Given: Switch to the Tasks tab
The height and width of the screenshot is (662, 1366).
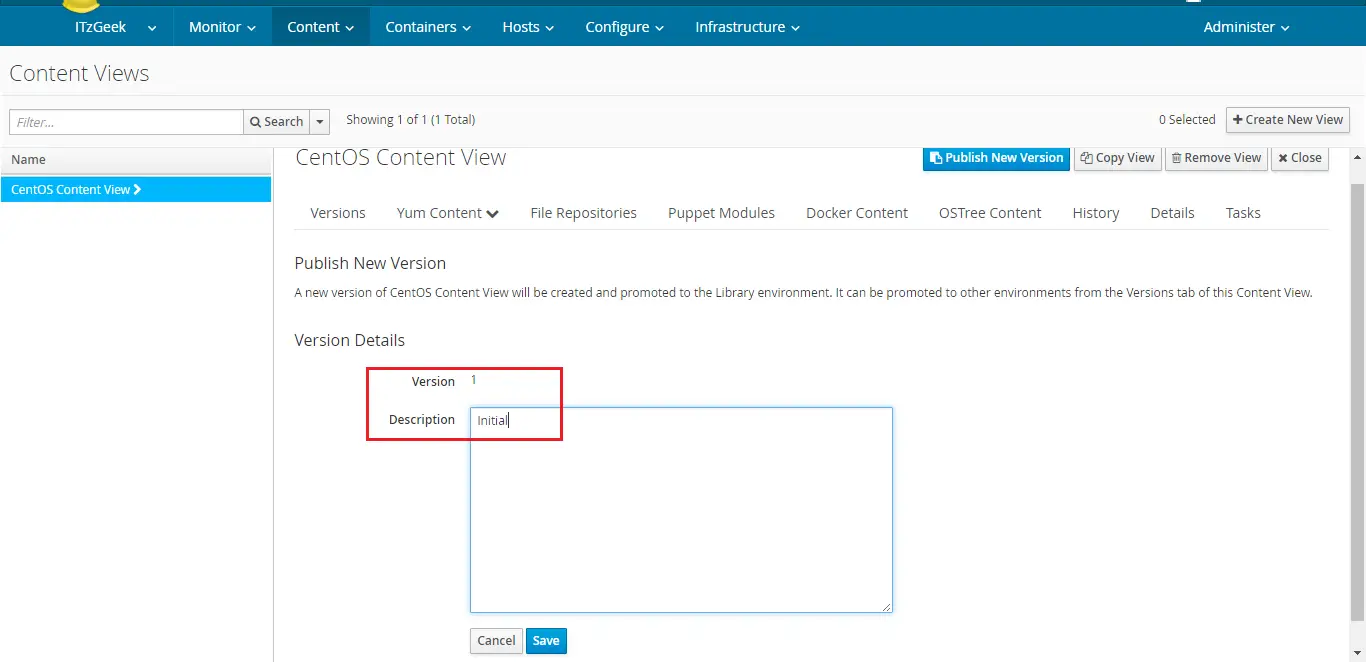Looking at the screenshot, I should click(x=1243, y=213).
